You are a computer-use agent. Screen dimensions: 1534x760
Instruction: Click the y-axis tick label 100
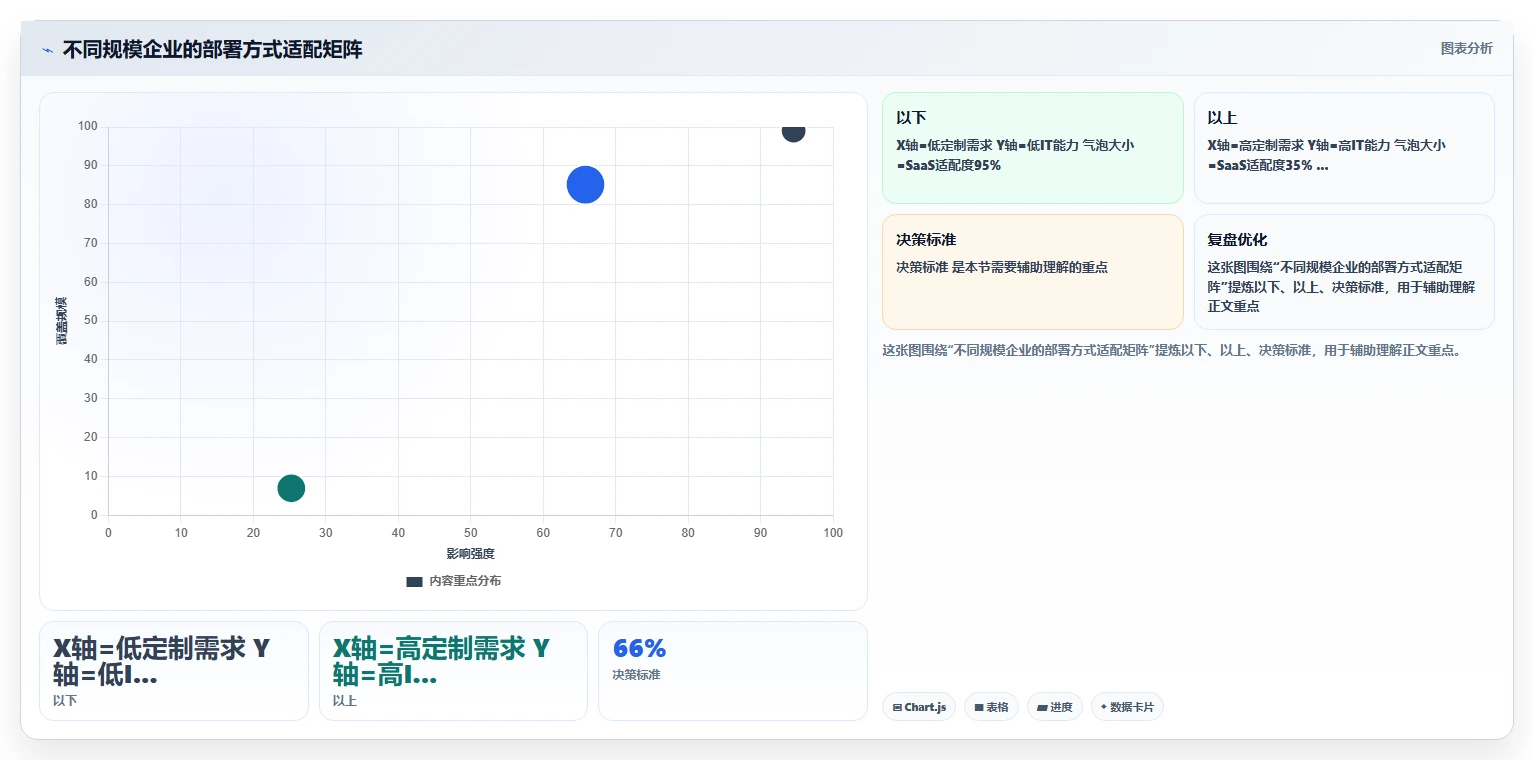[x=88, y=126]
